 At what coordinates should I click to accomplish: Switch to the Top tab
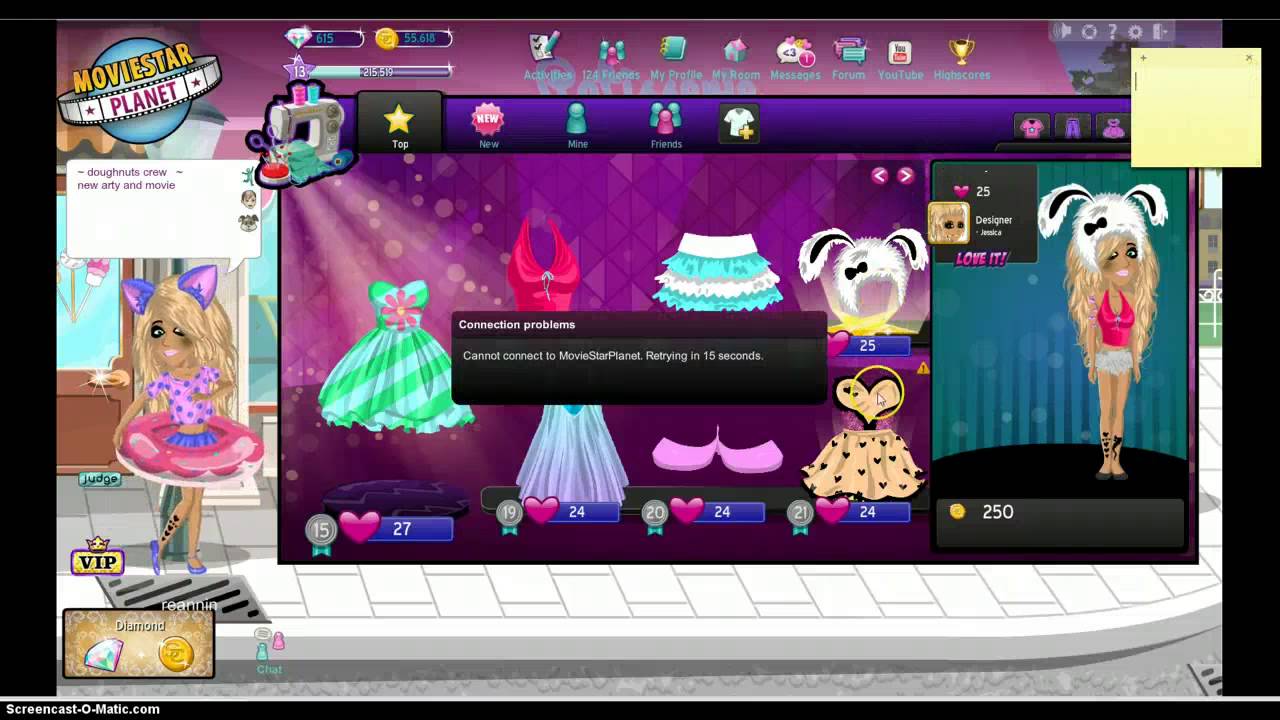(399, 124)
